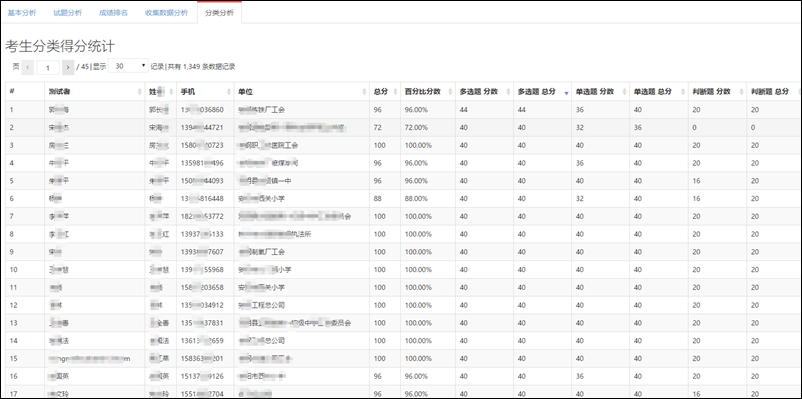The image size is (802, 399).
Task: Toggle sort on 多选题 总分 column
Action: tap(542, 92)
